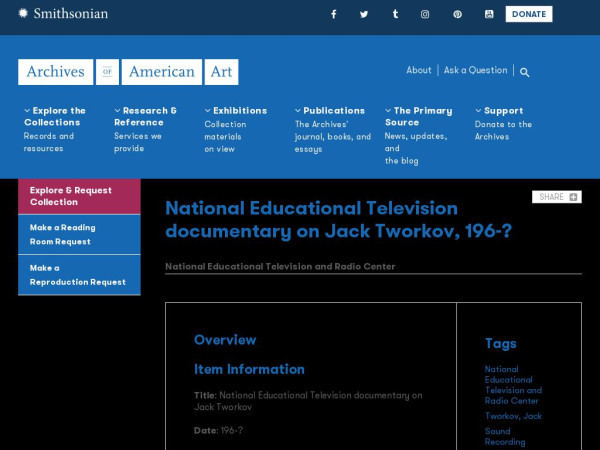Click the page title about Jack Tworkov

(x=338, y=220)
